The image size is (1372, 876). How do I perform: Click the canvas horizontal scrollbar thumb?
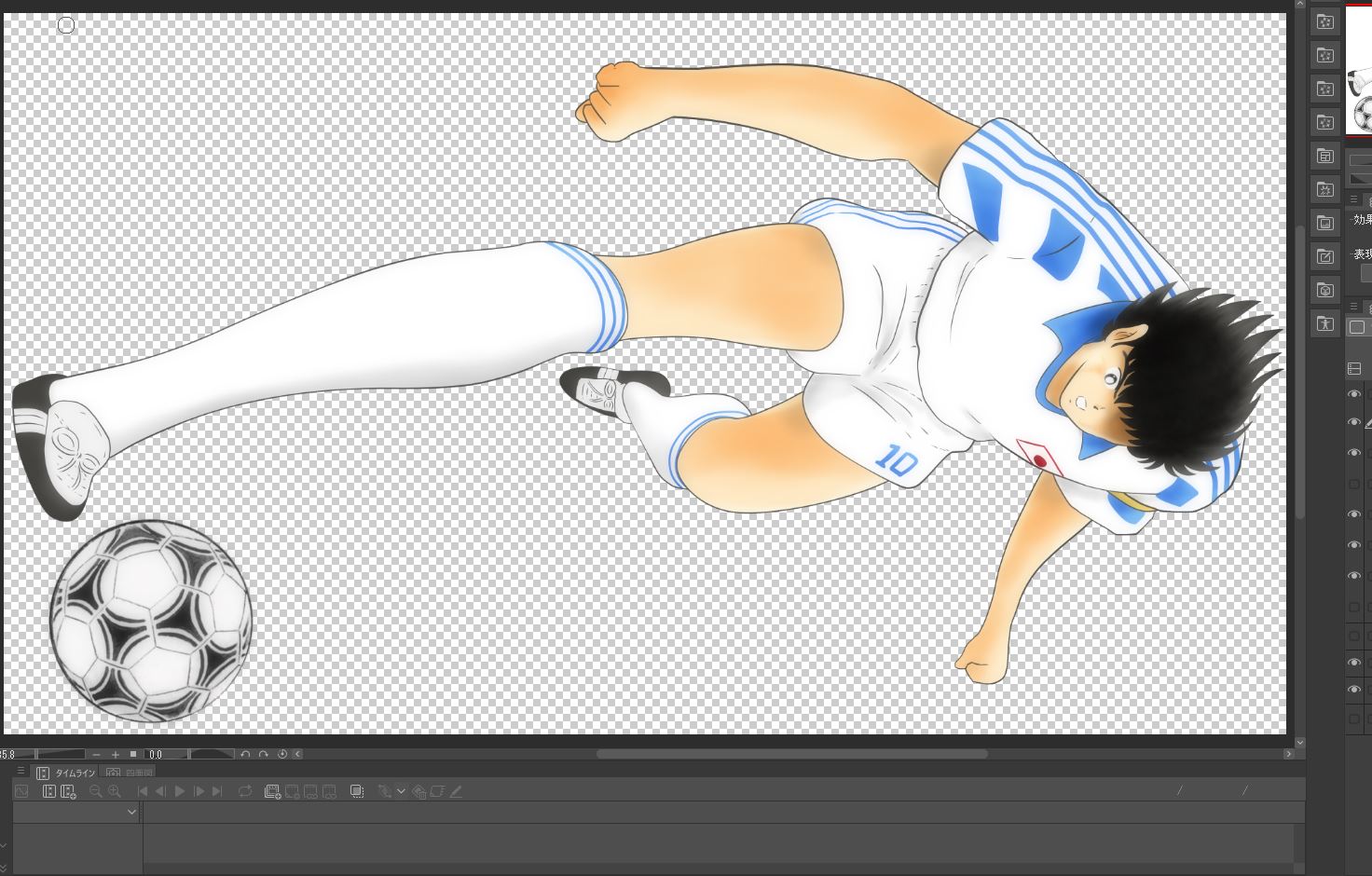(x=791, y=754)
